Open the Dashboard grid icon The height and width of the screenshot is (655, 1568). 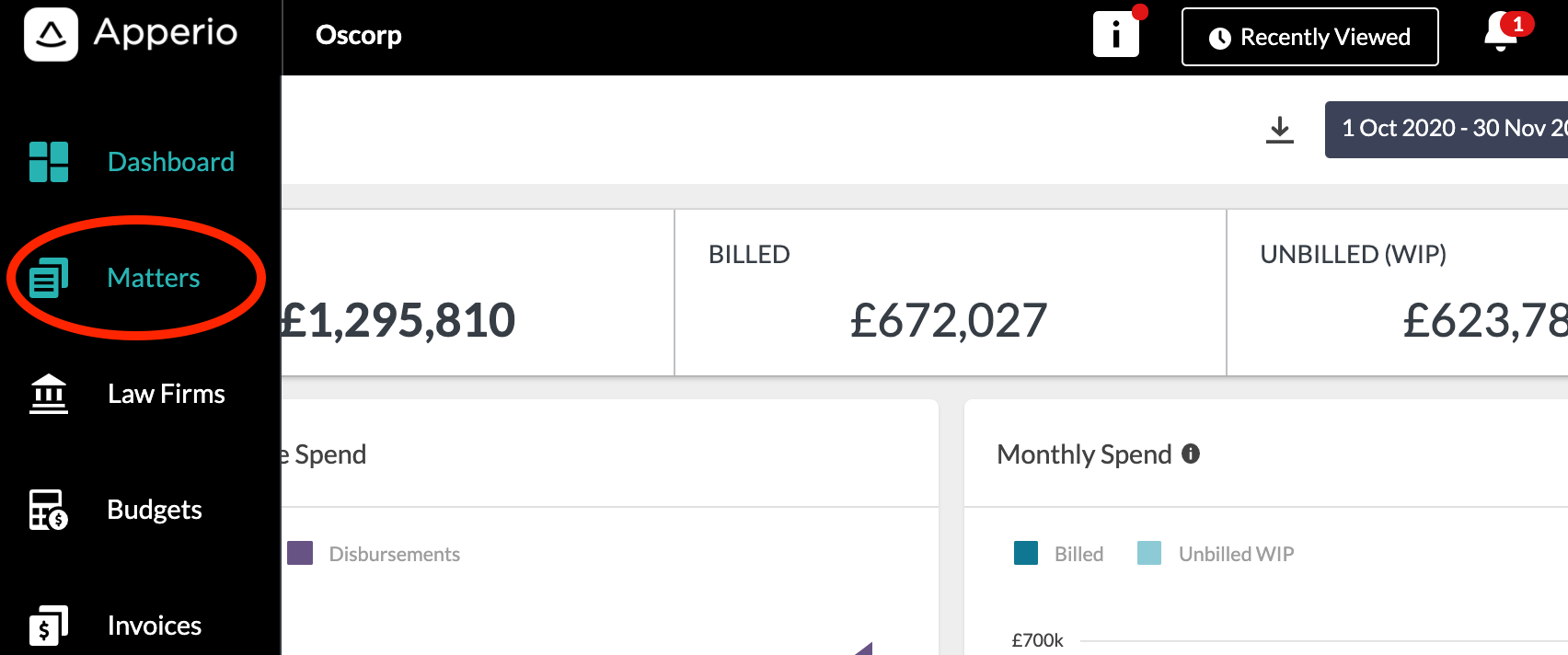tap(49, 162)
